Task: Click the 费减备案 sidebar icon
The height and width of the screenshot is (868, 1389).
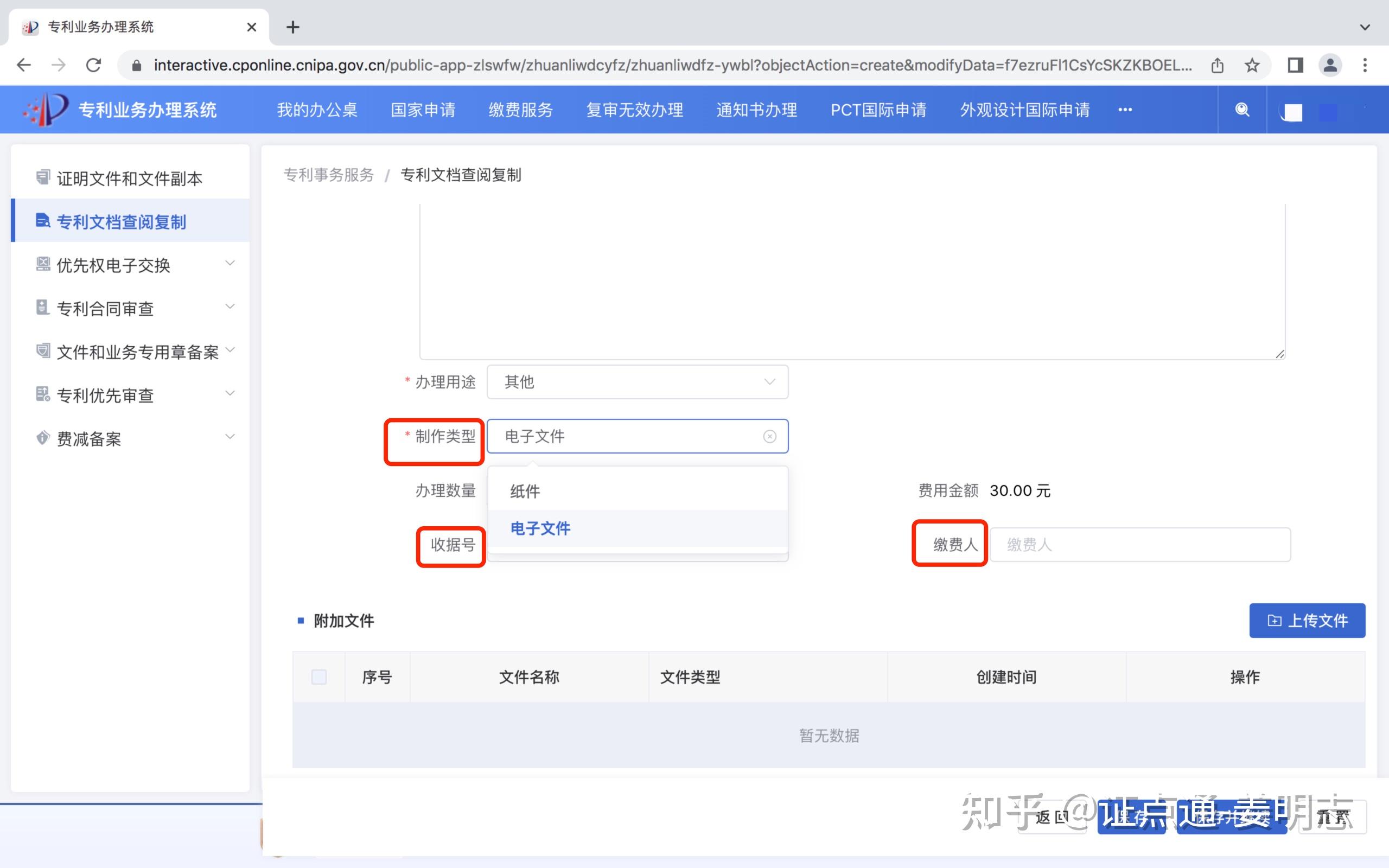Action: (x=43, y=437)
